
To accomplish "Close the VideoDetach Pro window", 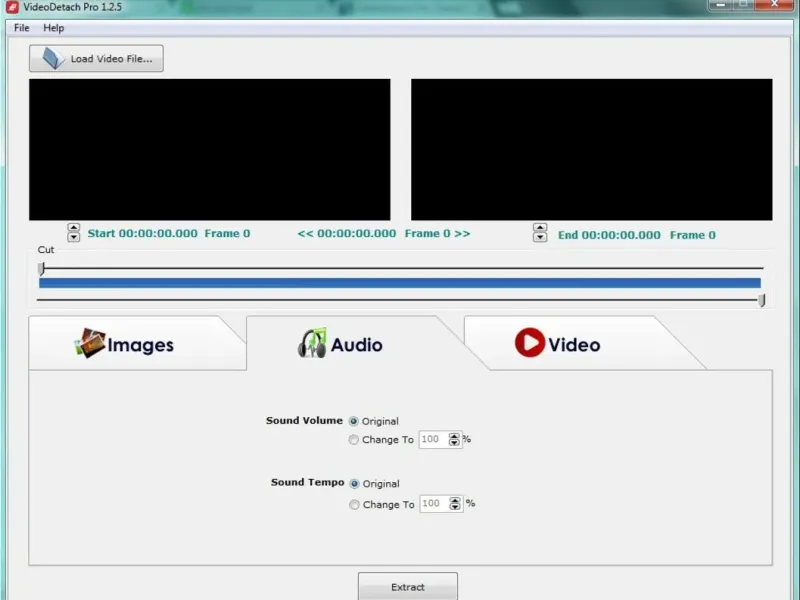I will (x=774, y=4).
